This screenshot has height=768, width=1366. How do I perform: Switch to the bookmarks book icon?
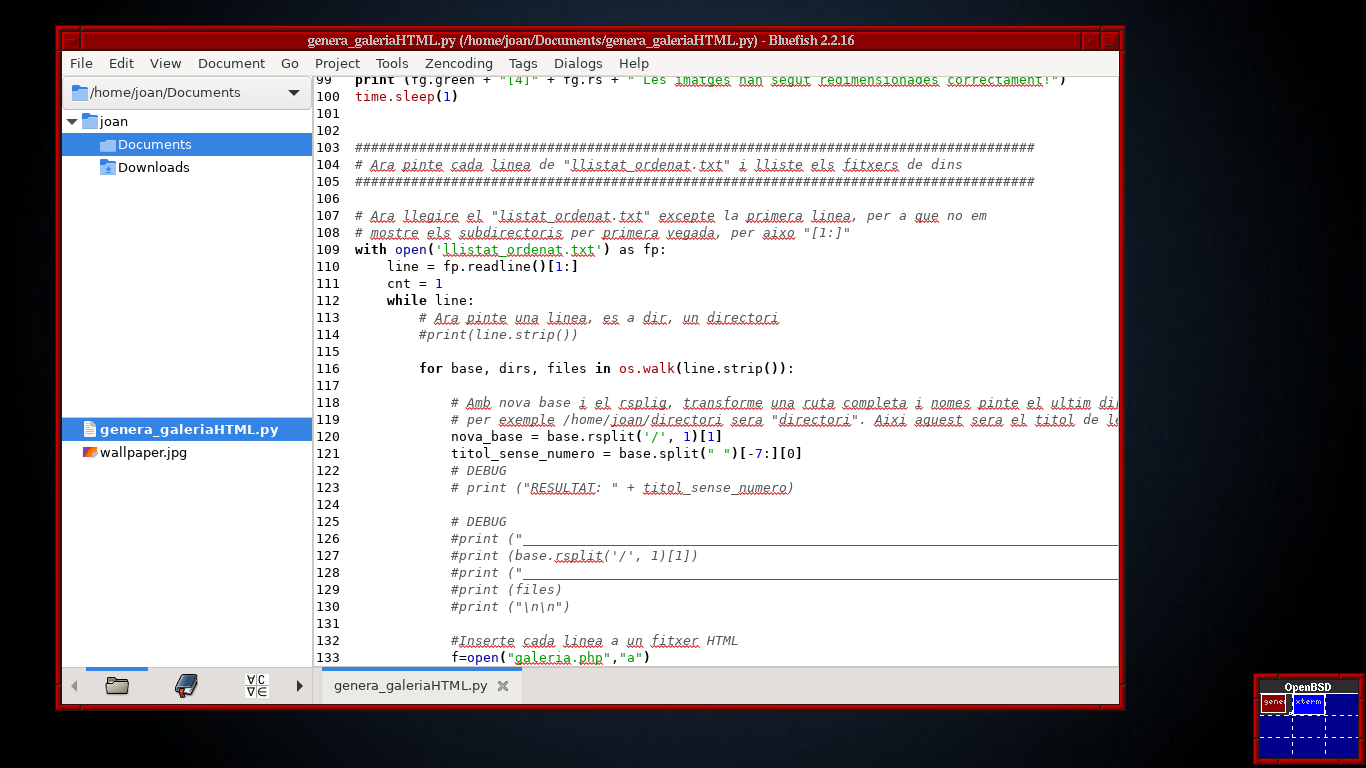[x=187, y=686]
